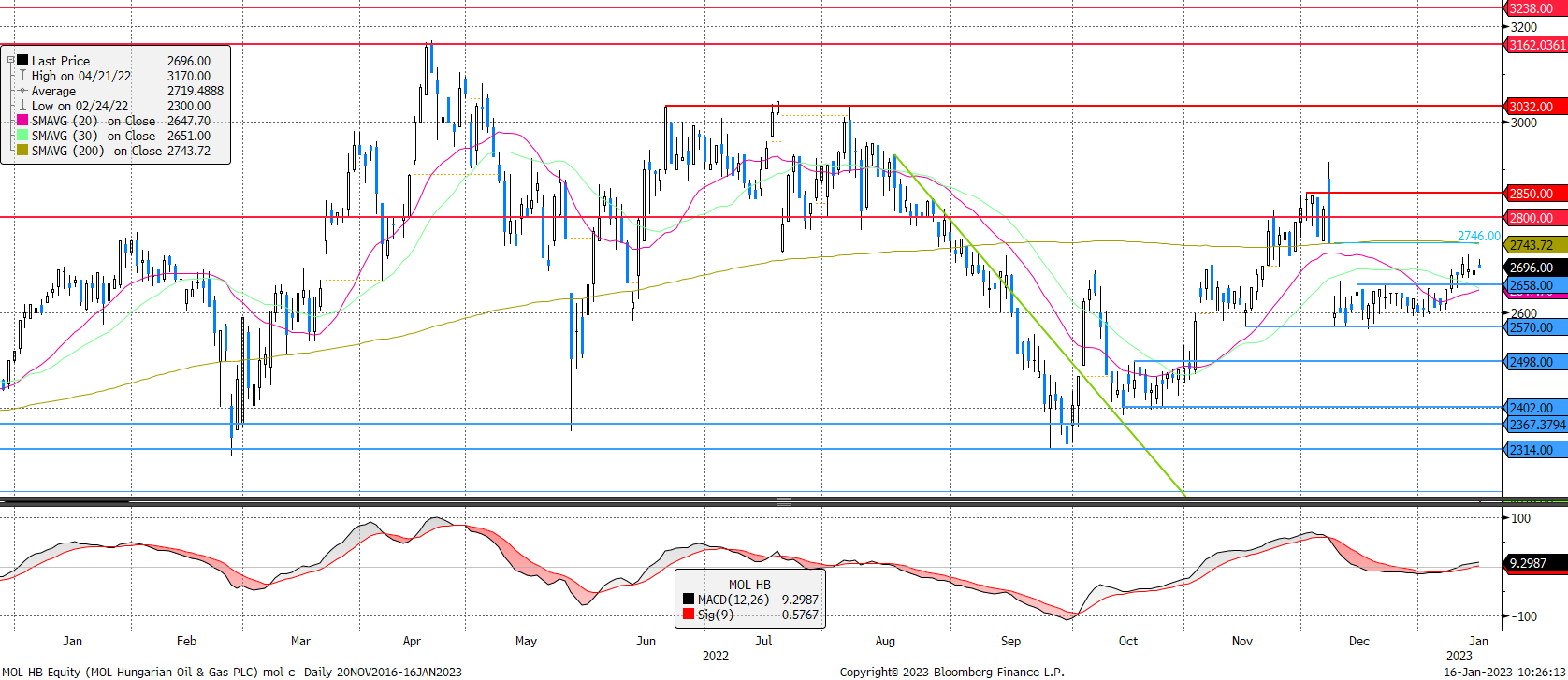Viewport: 1568px width, 680px height.
Task: Click the 9.2987 MACD value axis tag
Action: click(x=1532, y=563)
